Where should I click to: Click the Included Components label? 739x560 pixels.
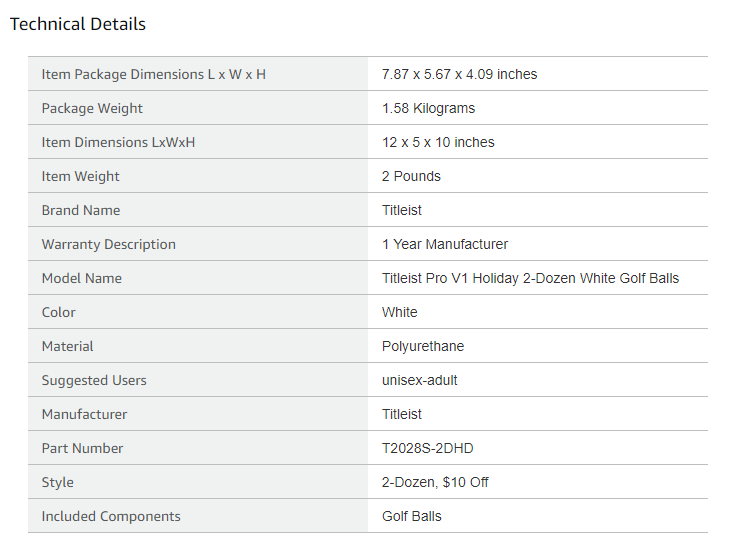[x=111, y=516]
